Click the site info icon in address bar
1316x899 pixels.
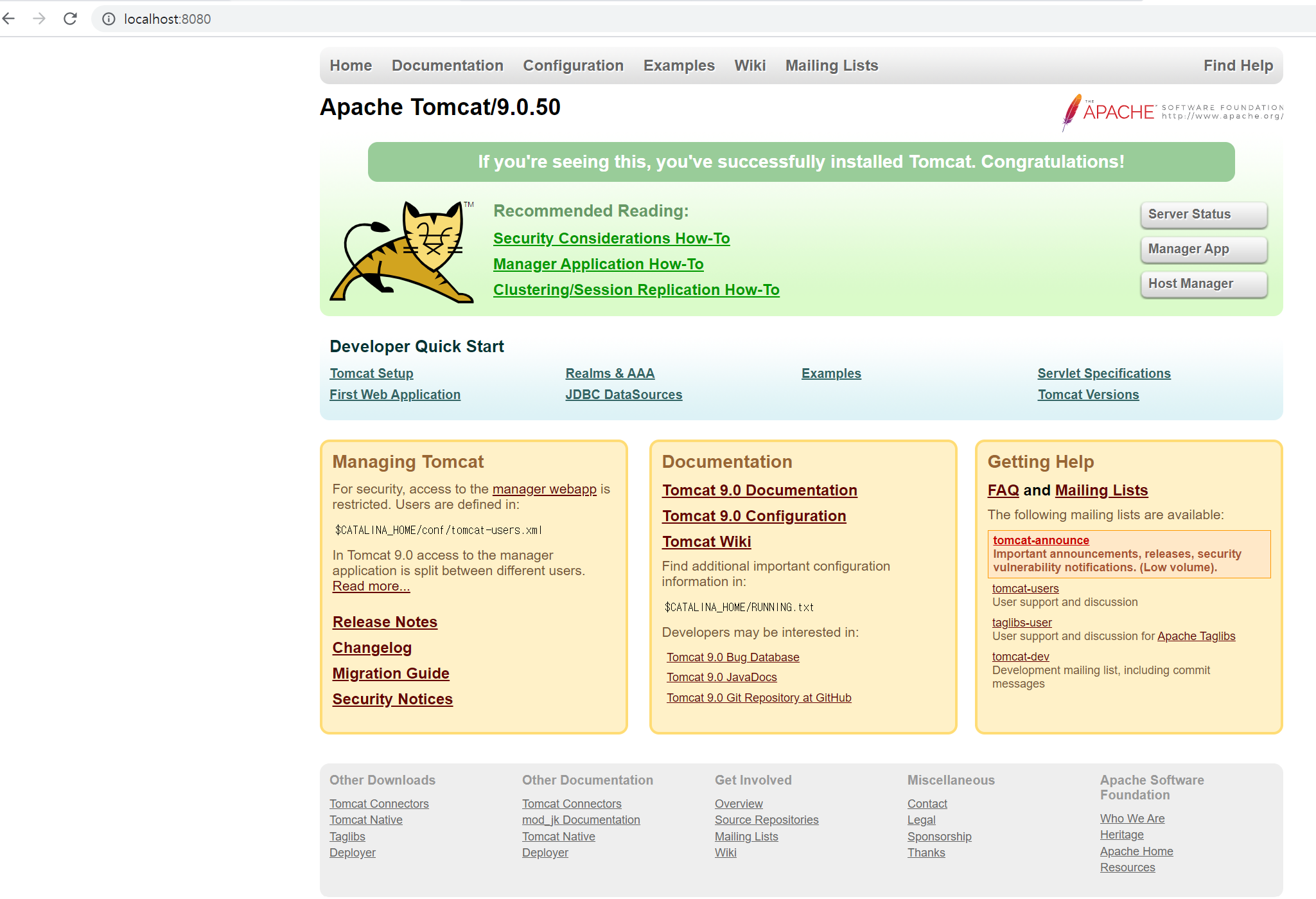click(109, 19)
